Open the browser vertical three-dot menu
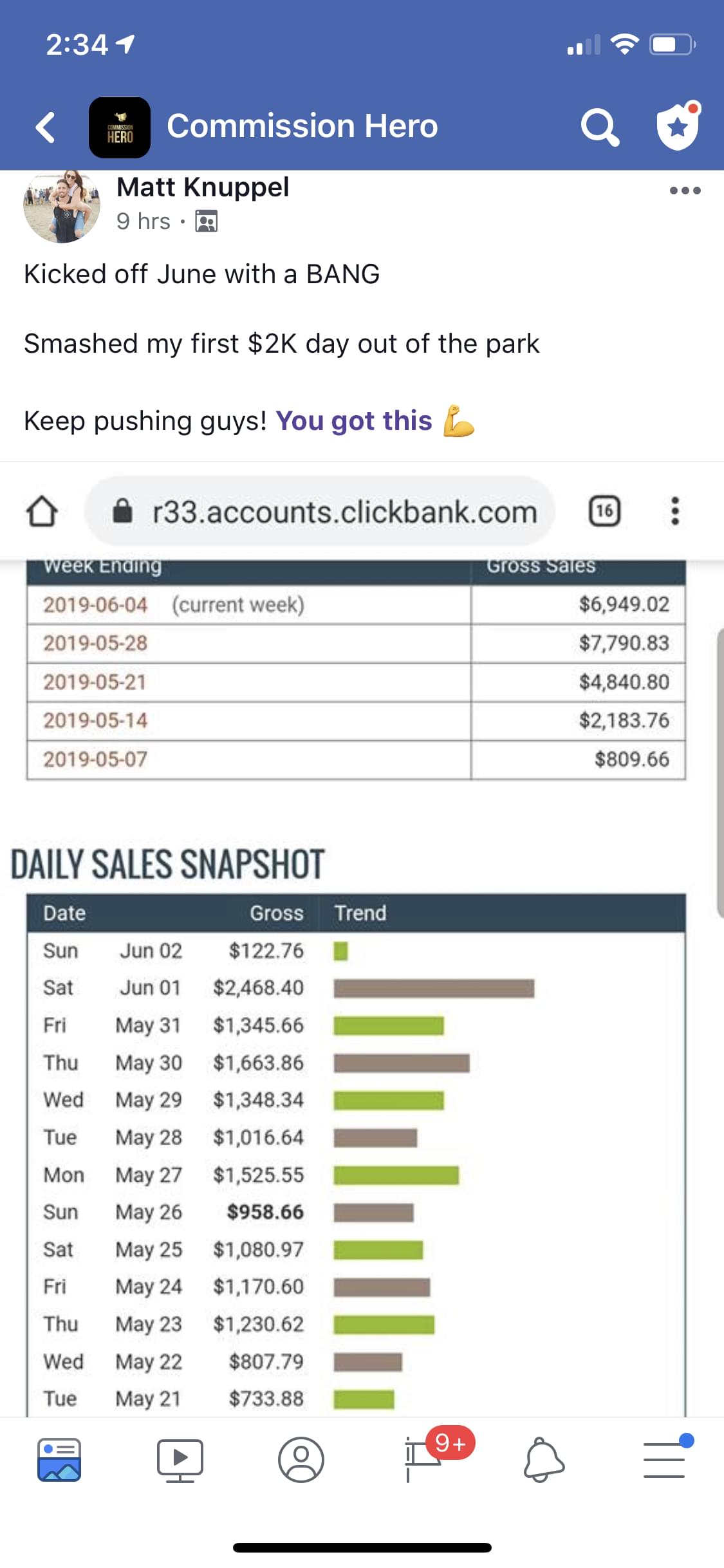The width and height of the screenshot is (724, 1568). pos(674,511)
